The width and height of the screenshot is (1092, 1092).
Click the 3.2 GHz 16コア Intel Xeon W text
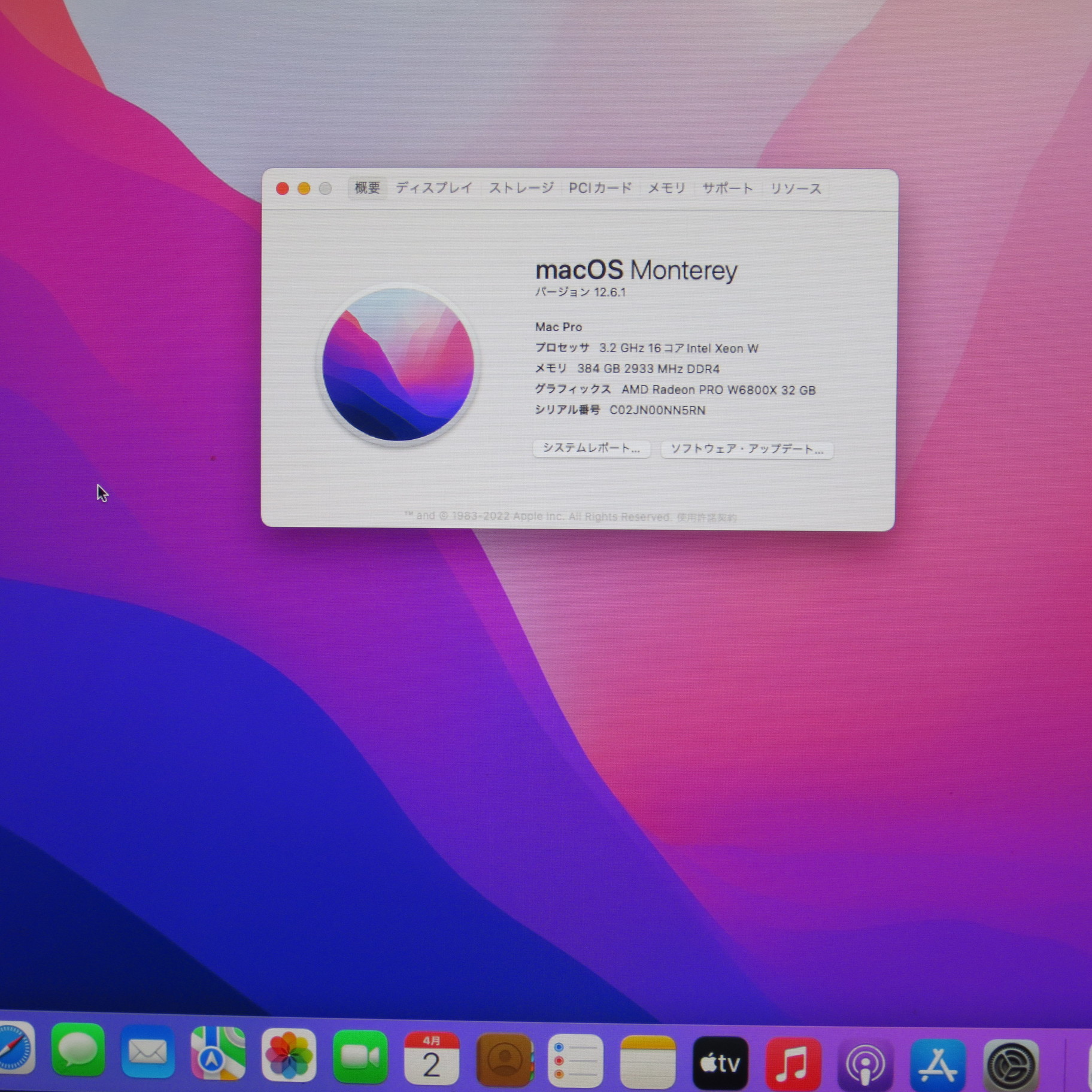679,348
